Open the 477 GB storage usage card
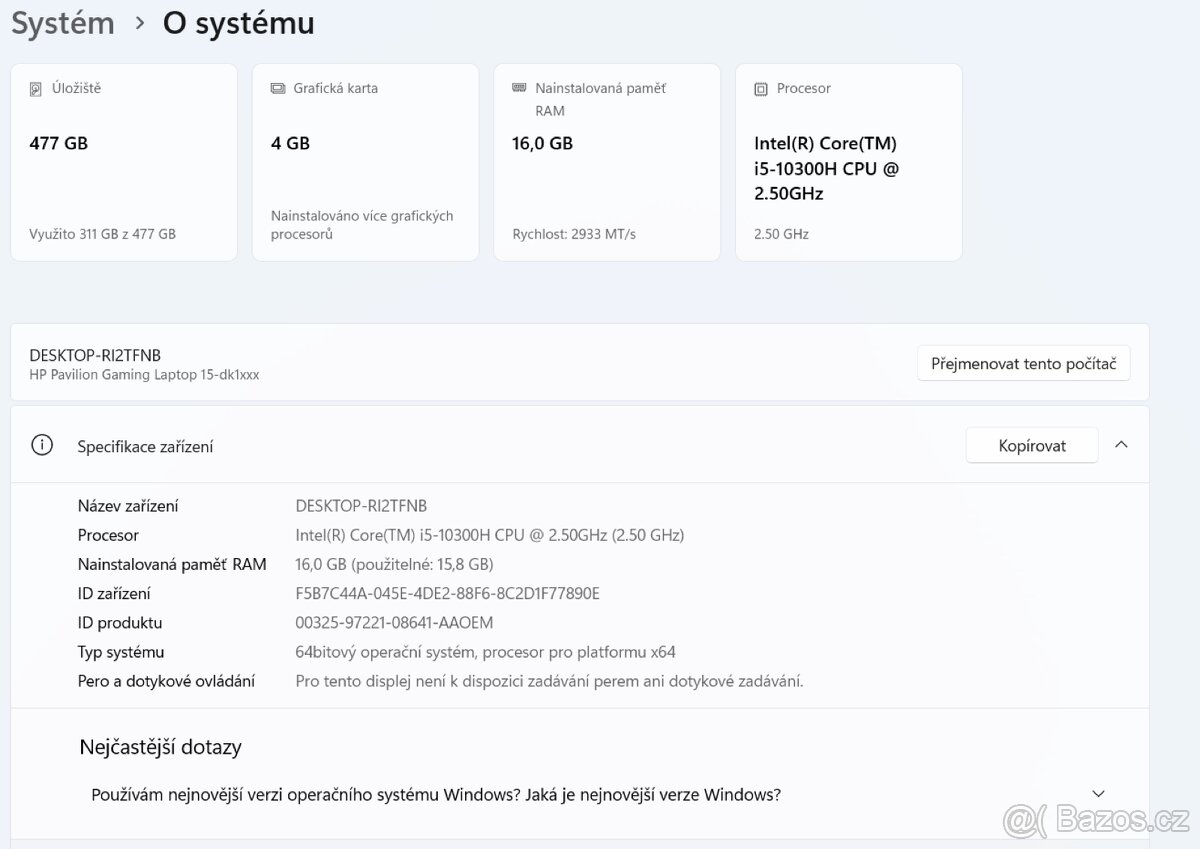1200x849 pixels. [124, 162]
